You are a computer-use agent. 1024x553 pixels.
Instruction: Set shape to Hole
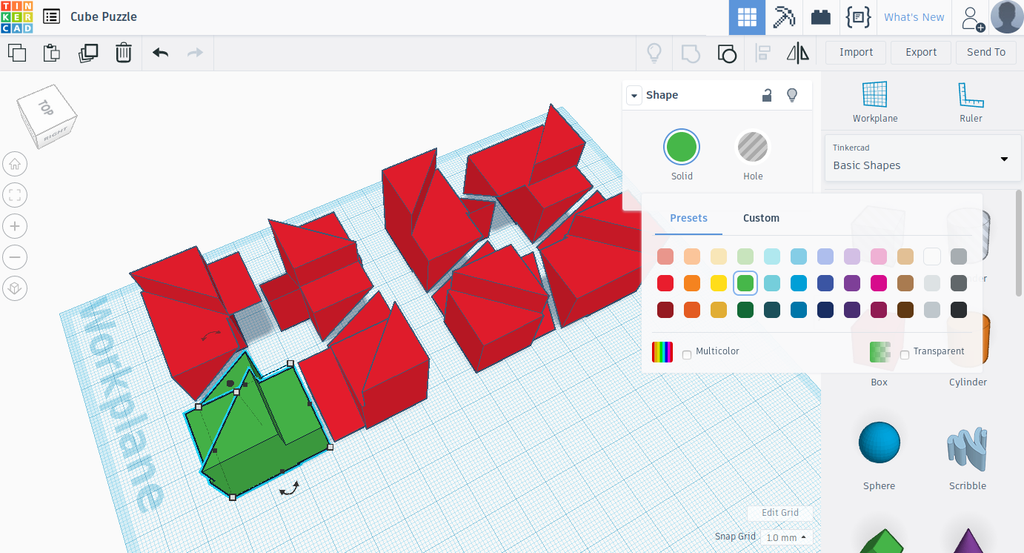point(752,147)
